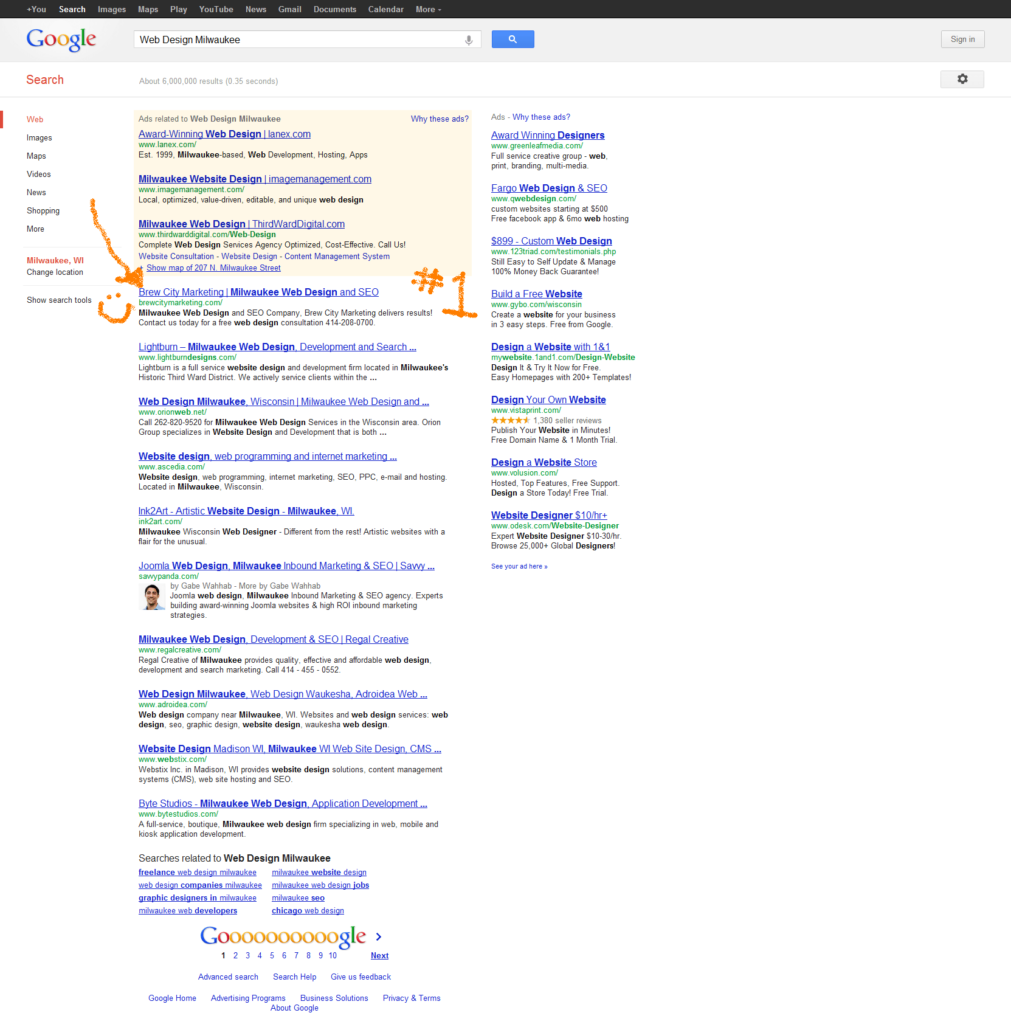Open Gmail in the top bar
The image size is (1011, 1024).
pos(289,9)
